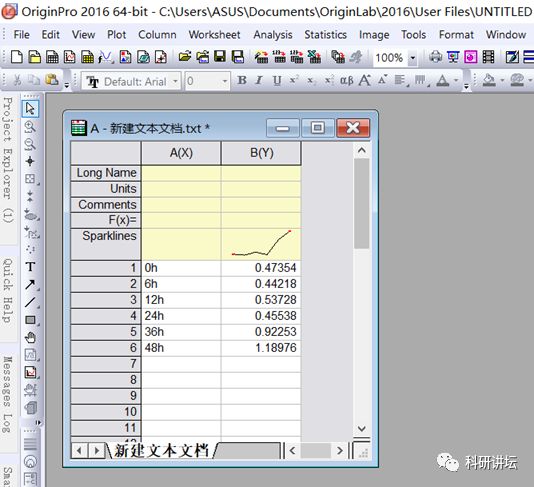The image size is (534, 487).
Task: Select the Rectangle tool
Action: click(30, 320)
